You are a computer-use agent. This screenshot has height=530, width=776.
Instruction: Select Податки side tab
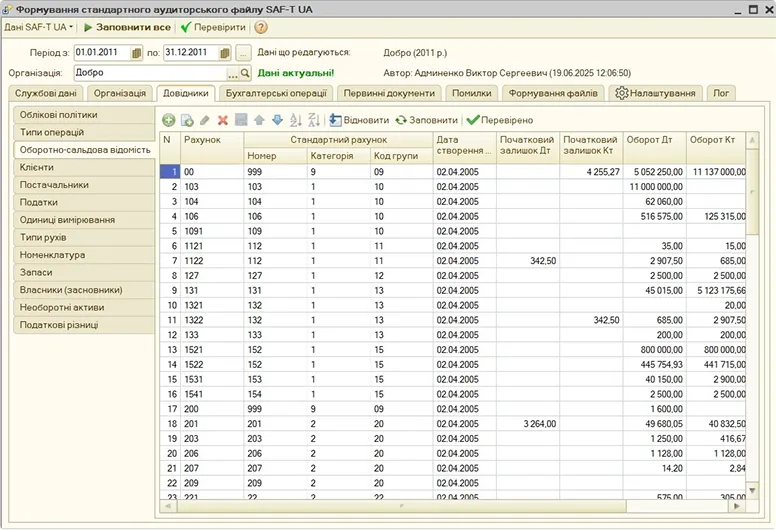[x=84, y=202]
